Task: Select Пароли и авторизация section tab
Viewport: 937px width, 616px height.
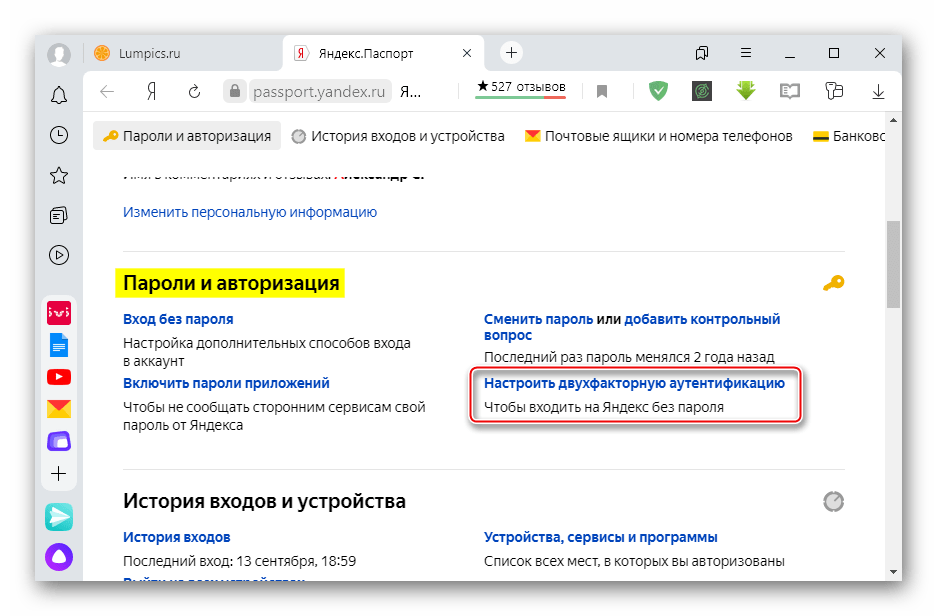Action: pos(187,136)
